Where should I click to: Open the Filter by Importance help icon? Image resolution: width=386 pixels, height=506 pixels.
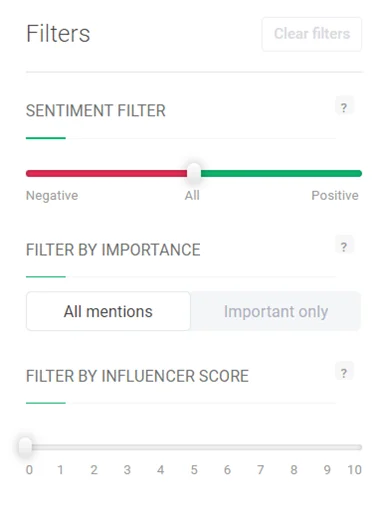(x=344, y=246)
